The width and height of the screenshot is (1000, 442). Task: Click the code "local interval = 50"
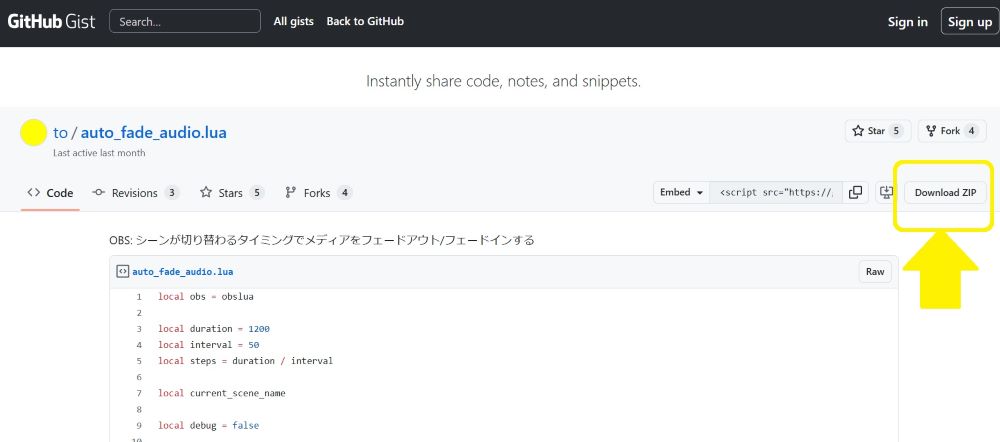pos(209,344)
